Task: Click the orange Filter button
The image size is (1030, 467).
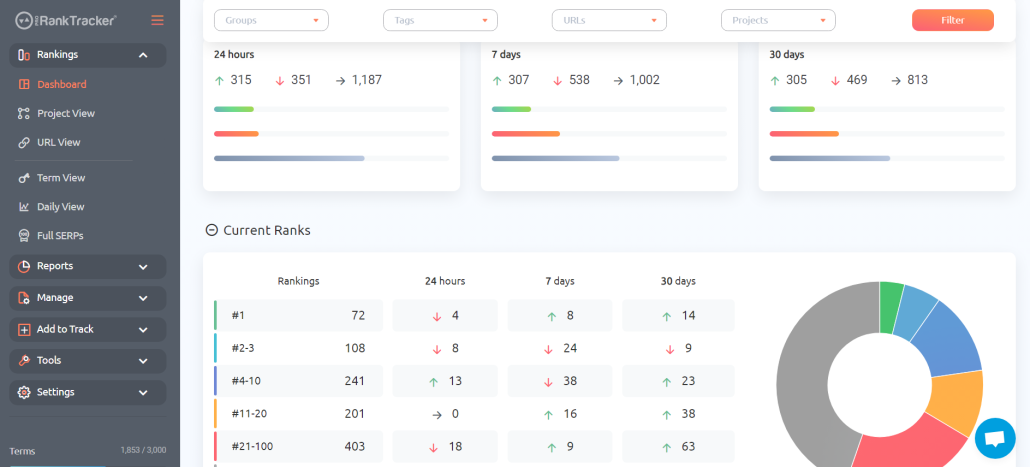Action: pyautogui.click(x=952, y=20)
